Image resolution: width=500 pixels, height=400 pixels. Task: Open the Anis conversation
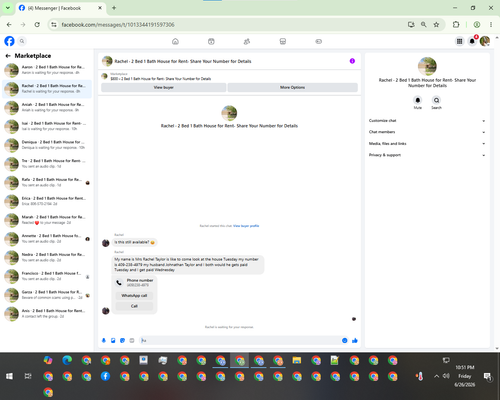coord(47,313)
